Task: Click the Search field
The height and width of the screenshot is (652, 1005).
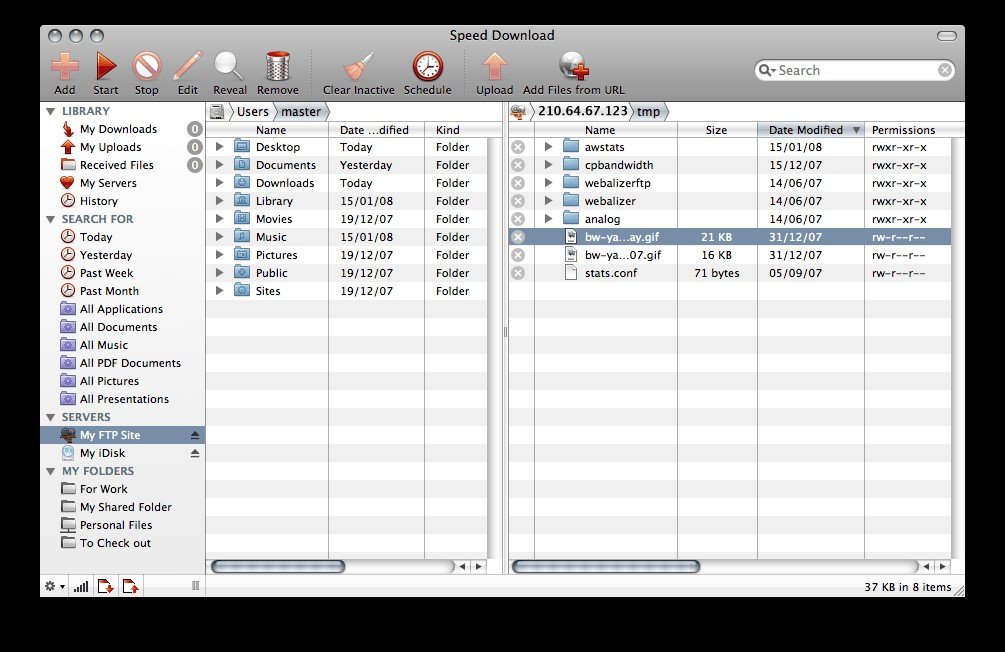Action: 854,71
